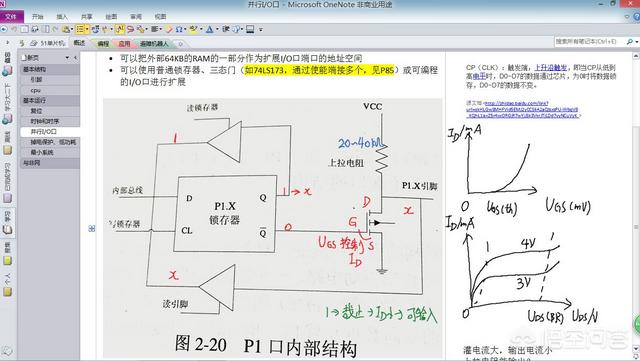
Task: Click the yellow notebook icon under 高线
Action: (7, 150)
